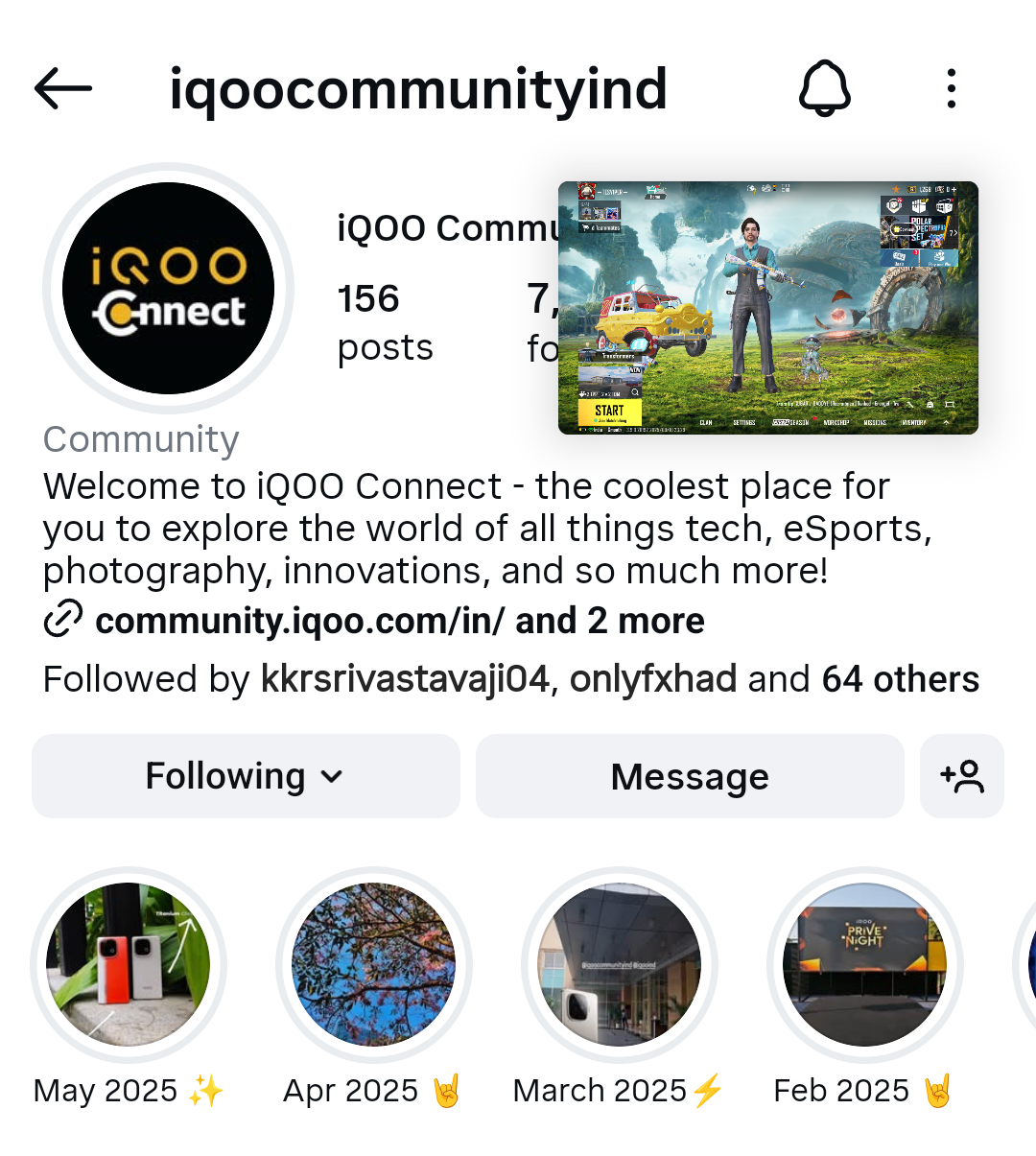Screen dimensions: 1036x1156
Task: Tap the iqoocommunityind username header
Action: click(418, 89)
